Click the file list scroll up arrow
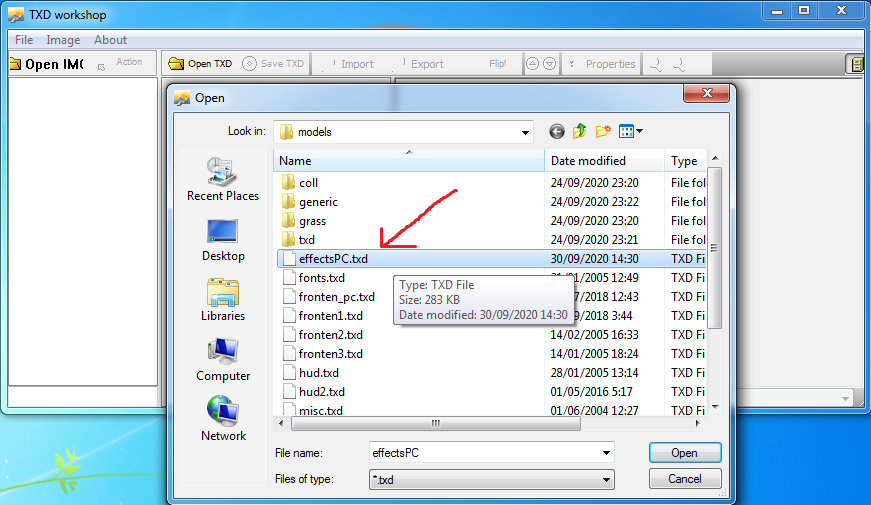 click(715, 158)
